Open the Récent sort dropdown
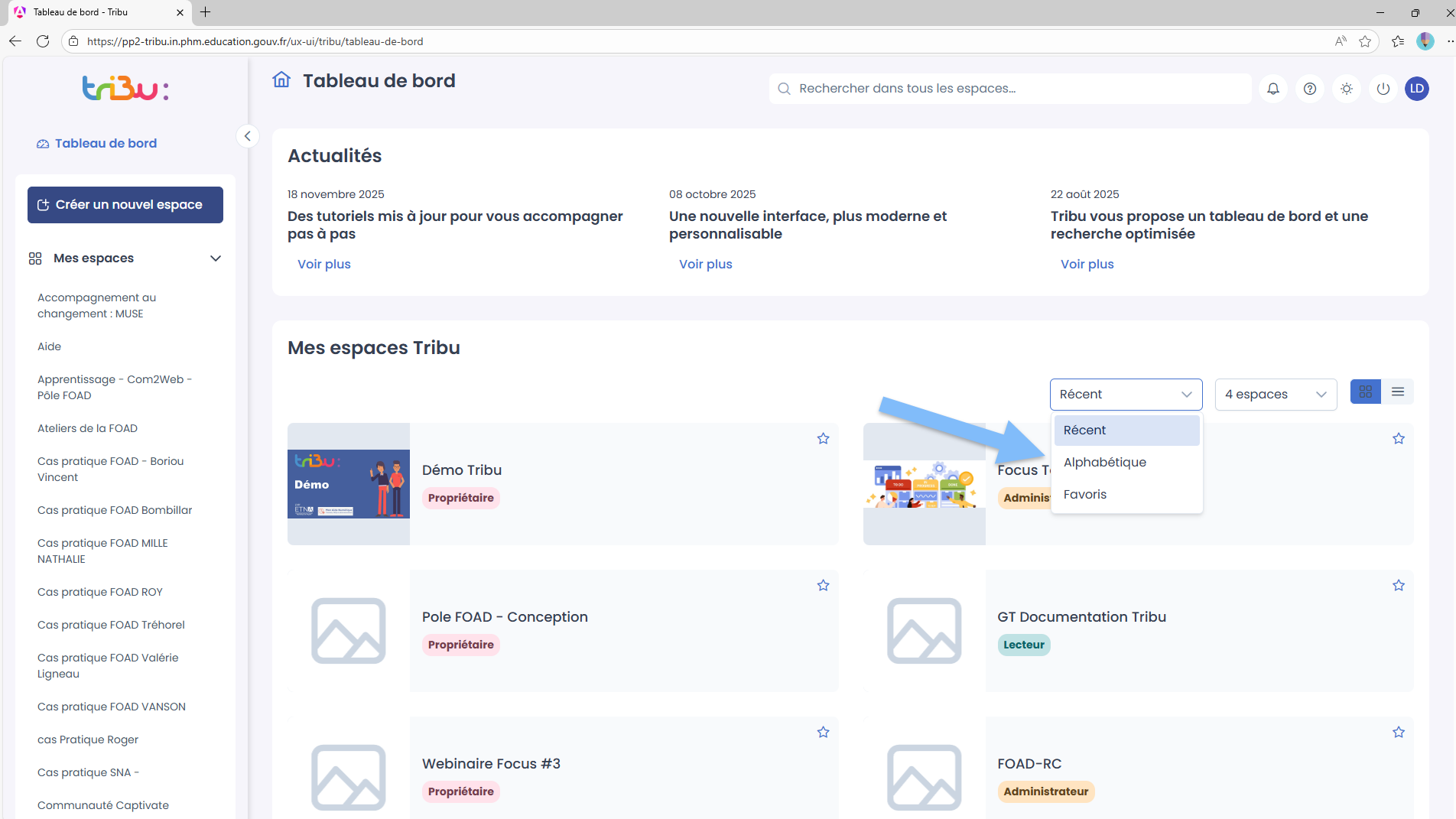 tap(1126, 395)
